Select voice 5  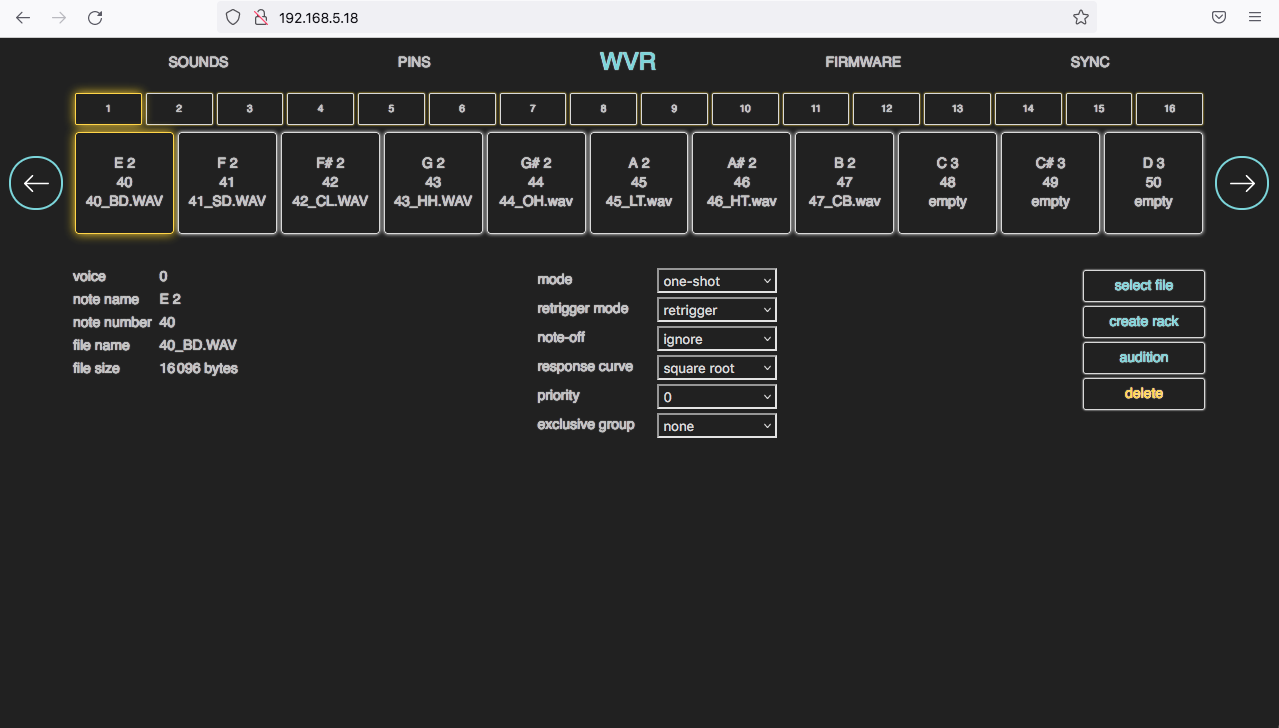point(391,109)
